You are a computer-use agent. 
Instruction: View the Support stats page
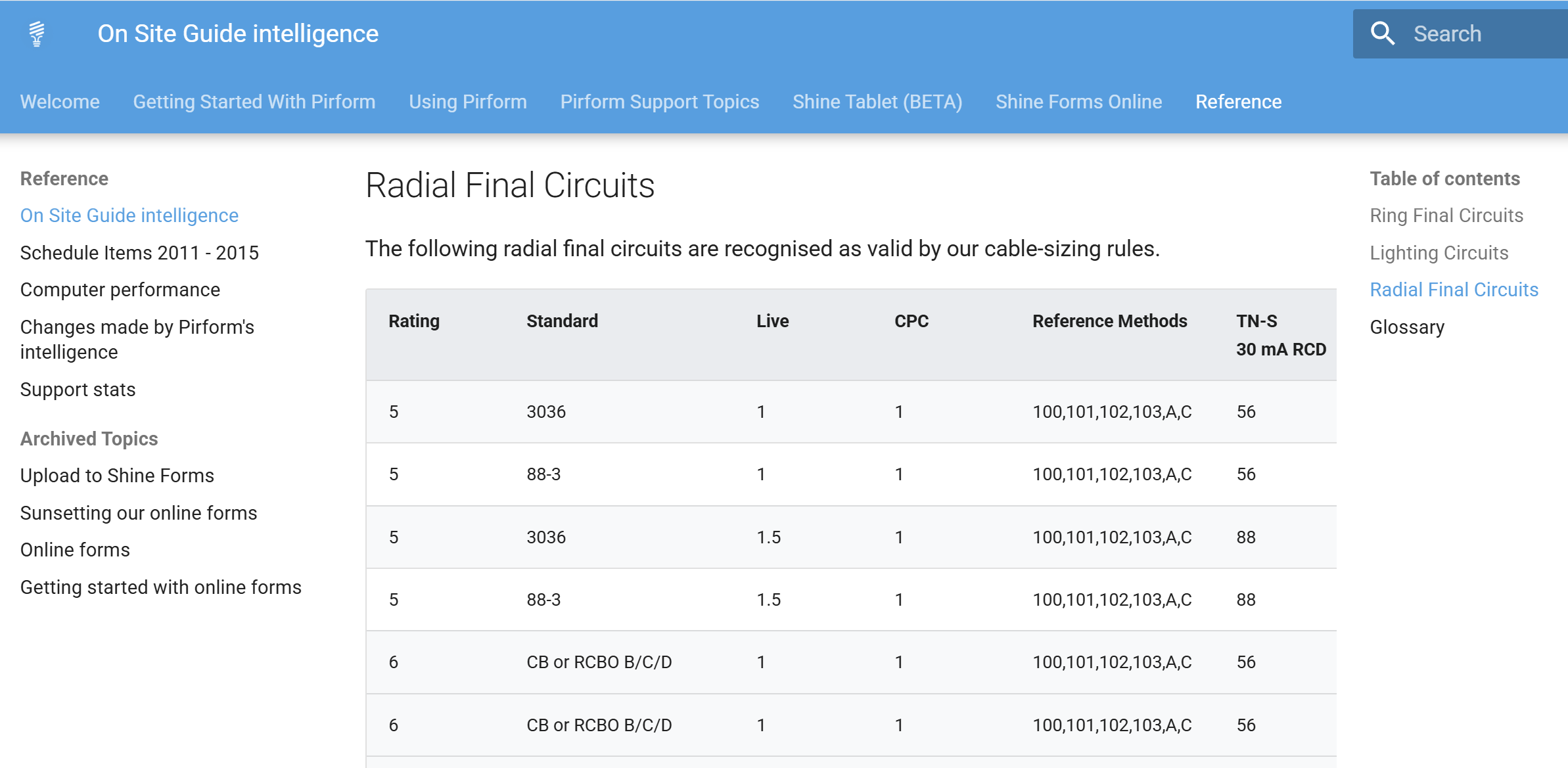coord(78,390)
